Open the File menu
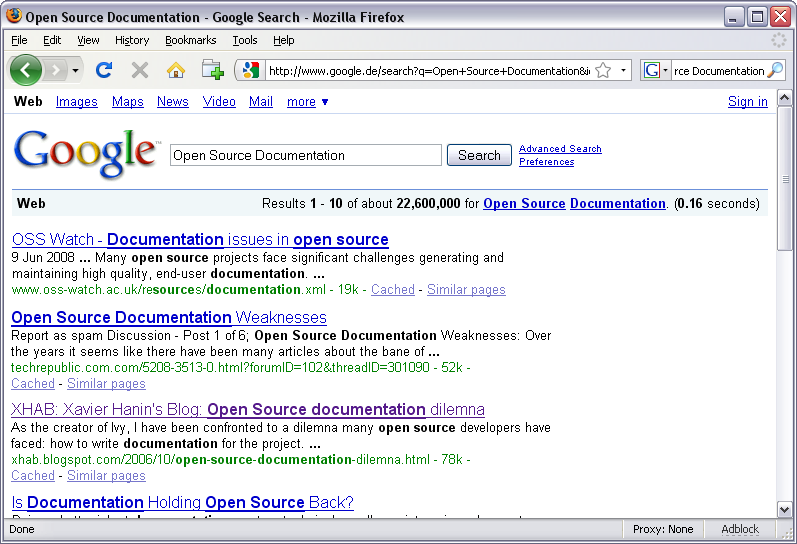Screen dimensions: 797x544 coord(19,40)
